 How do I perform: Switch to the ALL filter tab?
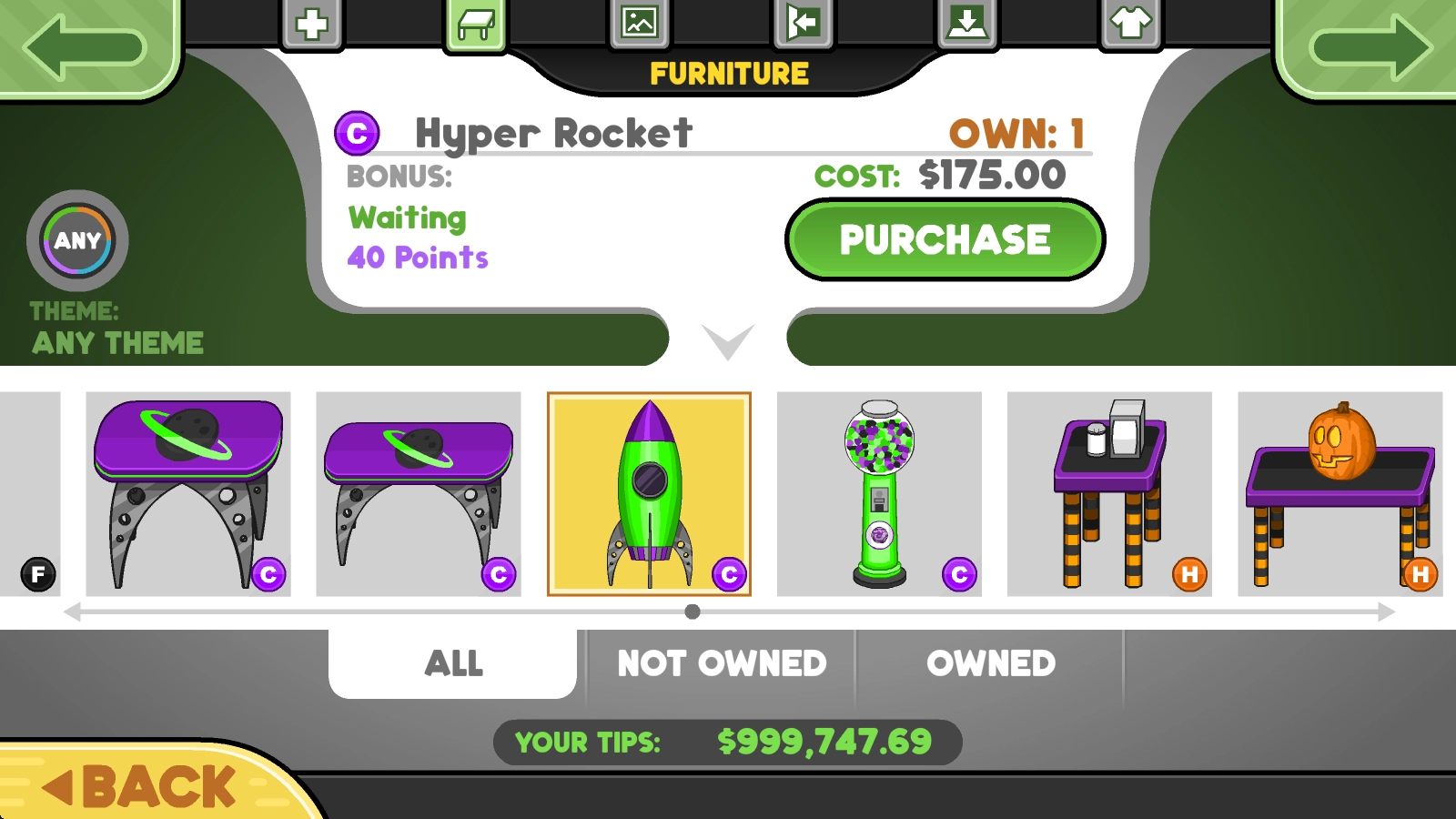click(452, 663)
